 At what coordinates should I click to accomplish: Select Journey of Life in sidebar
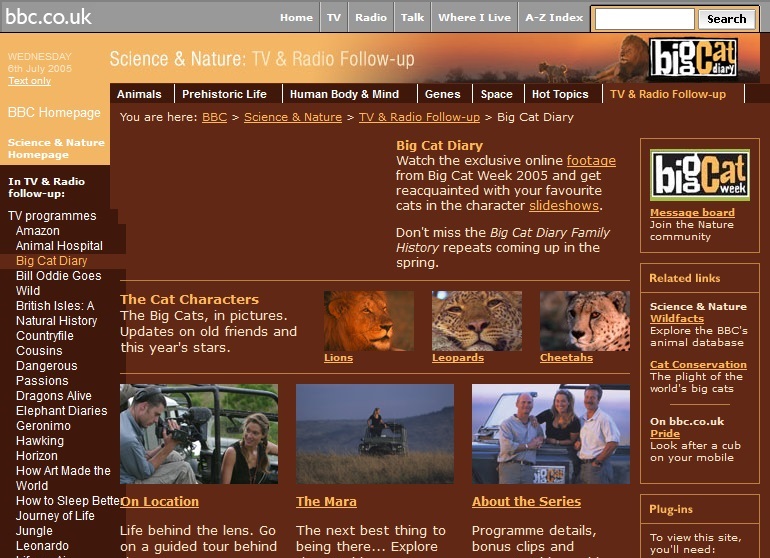pyautogui.click(x=55, y=516)
